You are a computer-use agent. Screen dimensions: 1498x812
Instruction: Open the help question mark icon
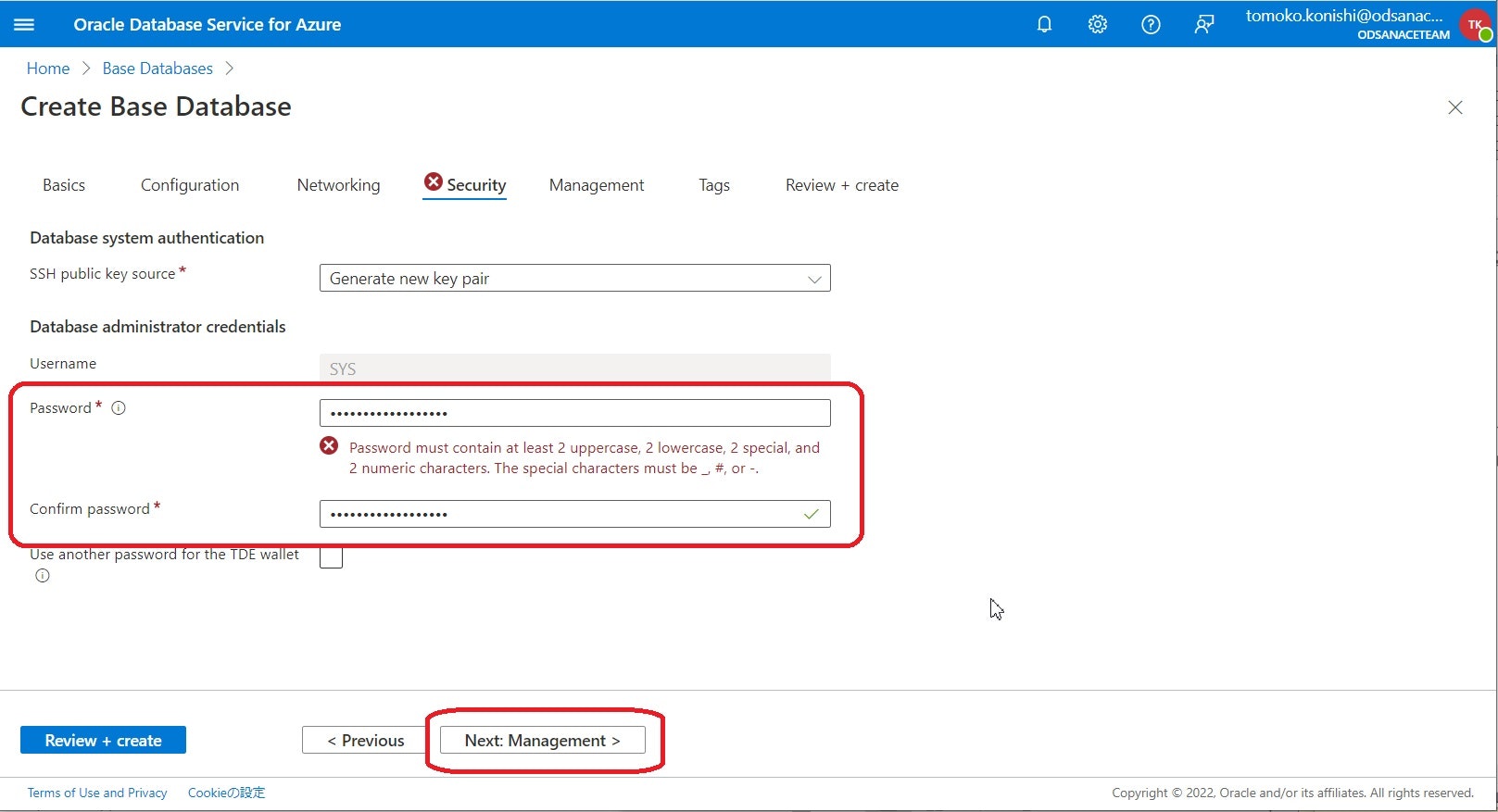[1151, 25]
